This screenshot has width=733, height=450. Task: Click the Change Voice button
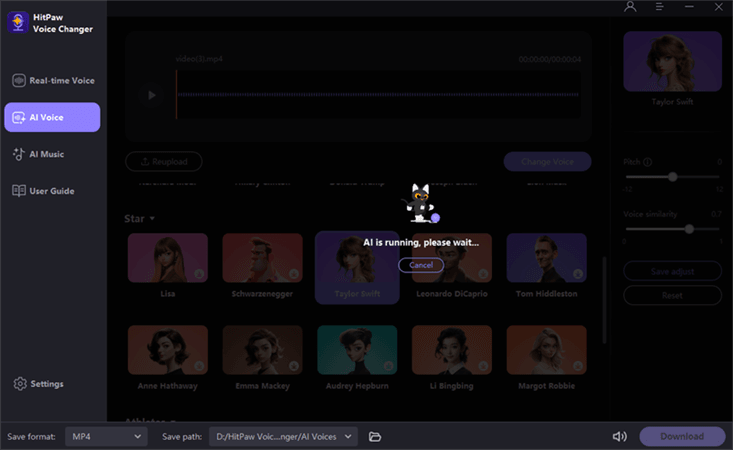click(x=547, y=162)
